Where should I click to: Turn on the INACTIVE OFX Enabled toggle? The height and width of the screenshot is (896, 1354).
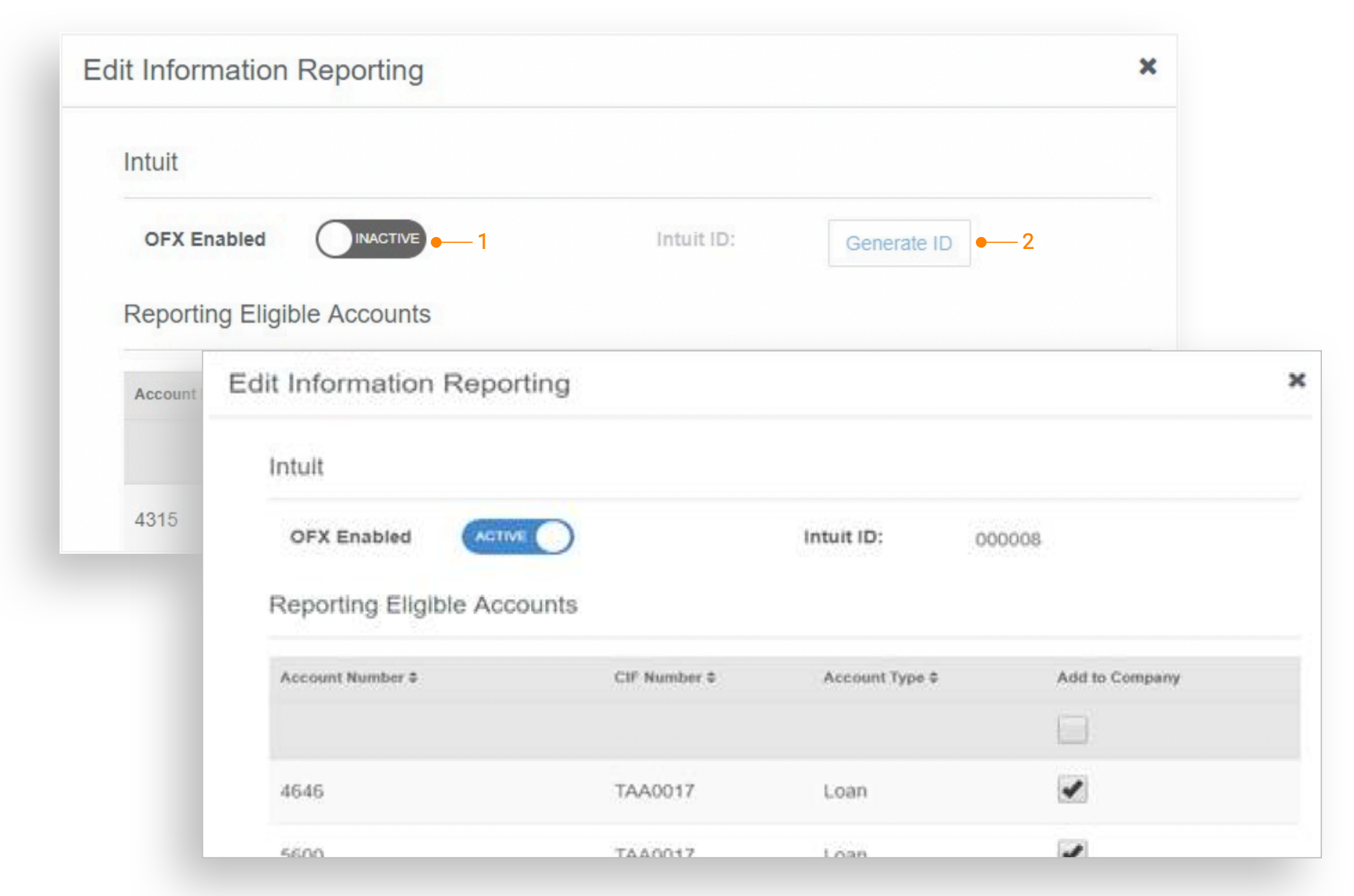click(x=371, y=239)
